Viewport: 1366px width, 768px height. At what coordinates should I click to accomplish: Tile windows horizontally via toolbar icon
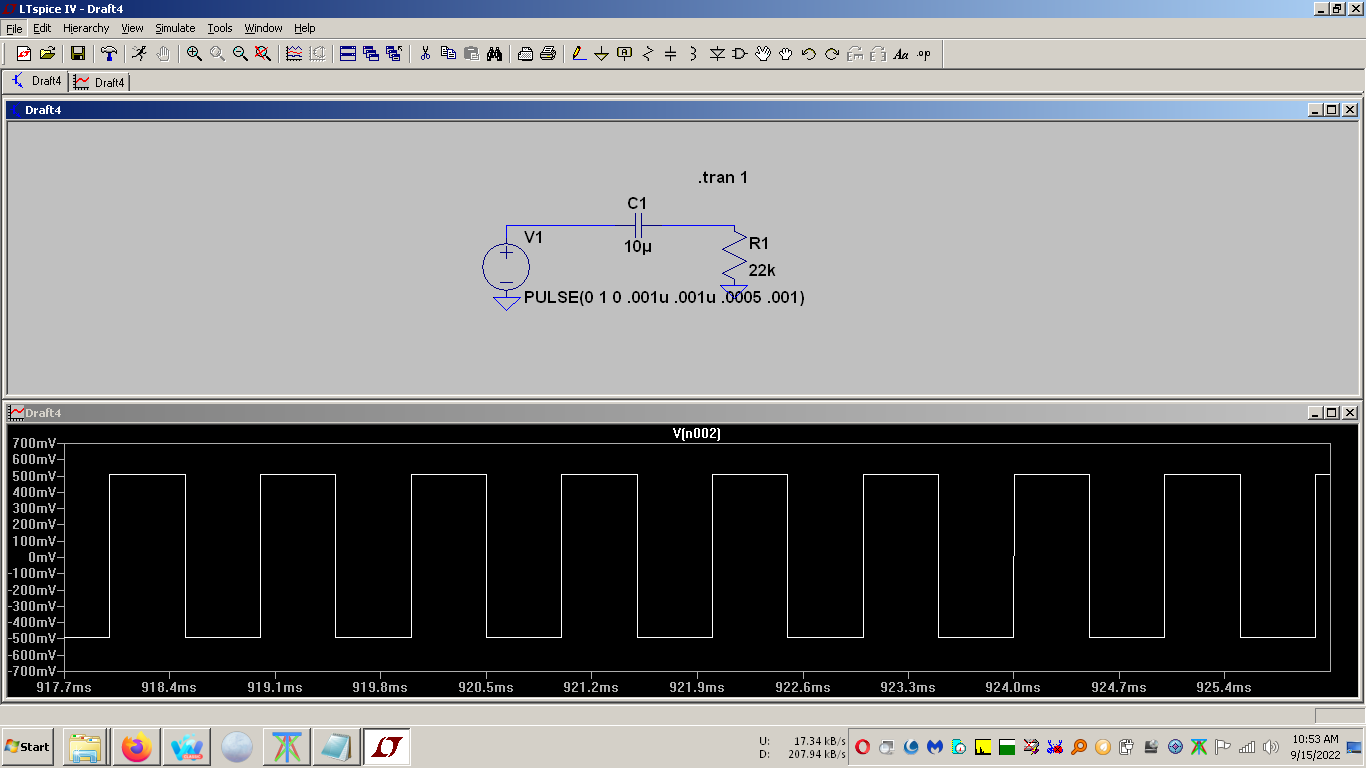[348, 54]
